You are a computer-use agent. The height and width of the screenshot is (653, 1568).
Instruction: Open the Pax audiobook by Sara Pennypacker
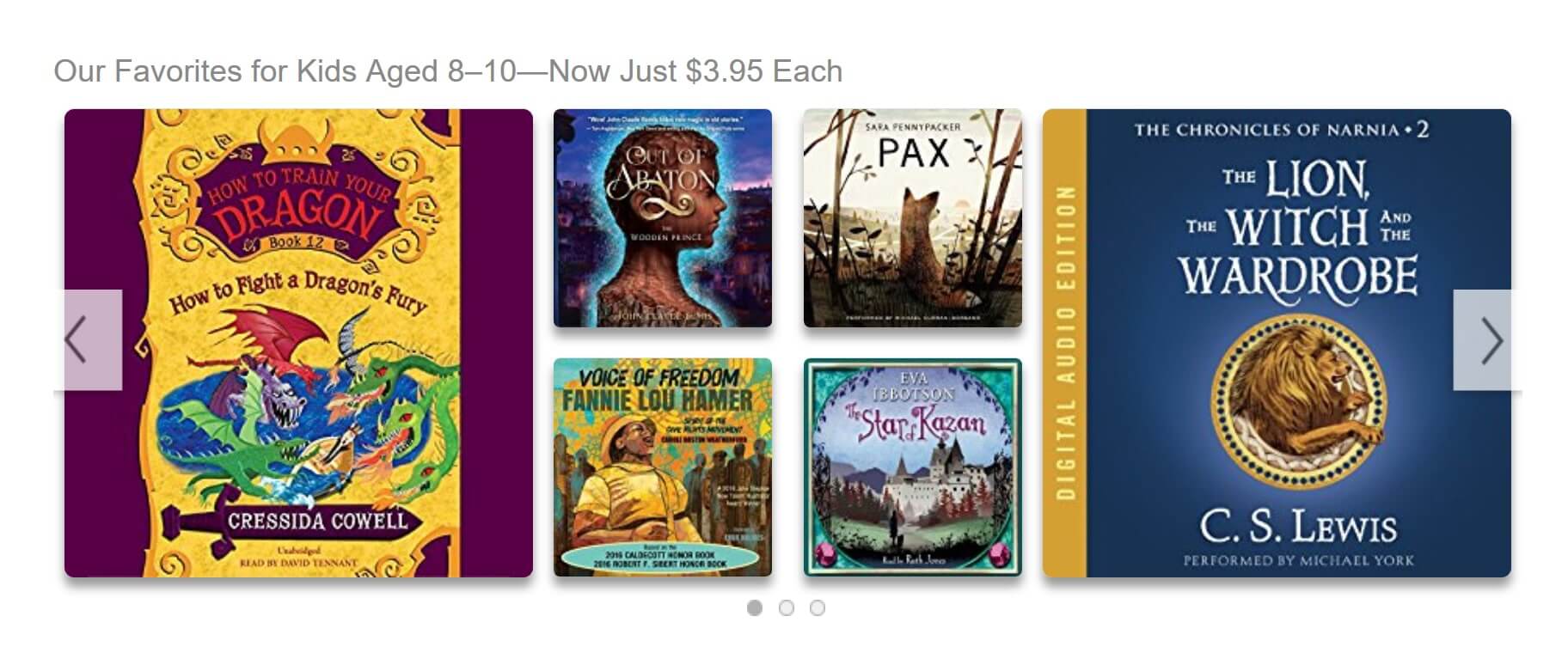913,218
